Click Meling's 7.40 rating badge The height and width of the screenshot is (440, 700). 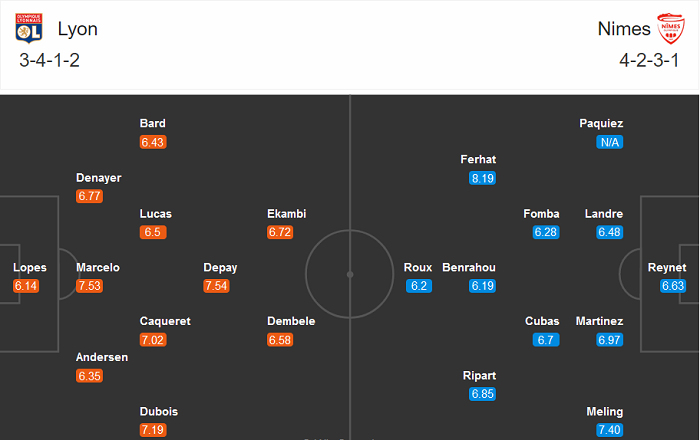609,430
